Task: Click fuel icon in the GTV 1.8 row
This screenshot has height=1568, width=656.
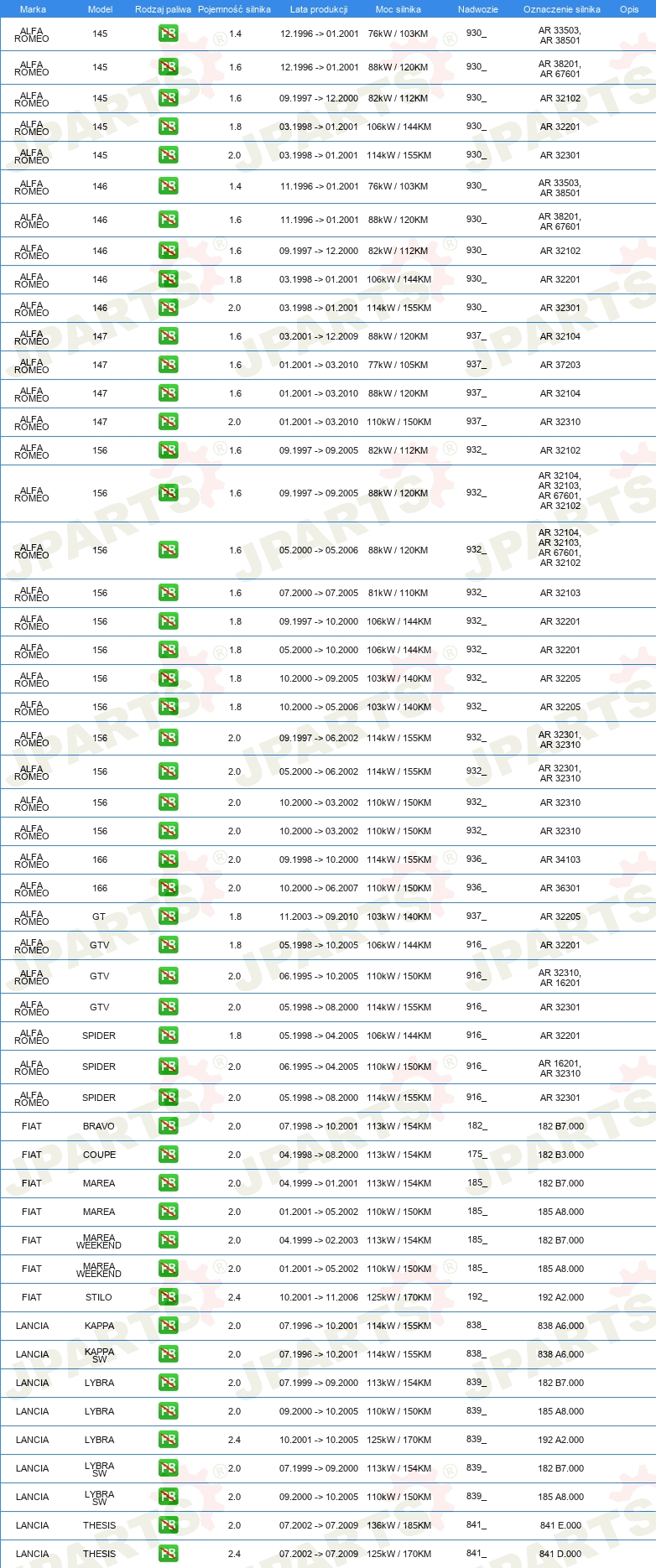Action: pyautogui.click(x=168, y=945)
